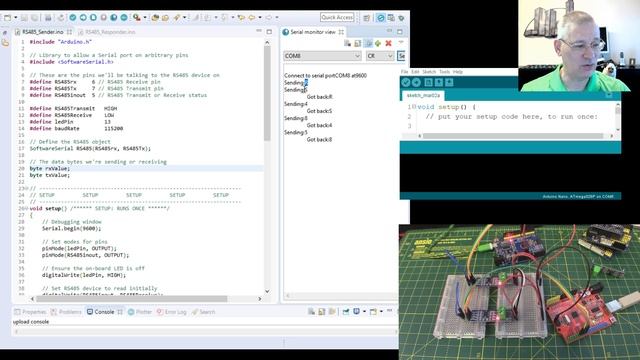Click the 'Serial.begin(9600);' code line
This screenshot has width=640, height=360.
(x=71, y=229)
